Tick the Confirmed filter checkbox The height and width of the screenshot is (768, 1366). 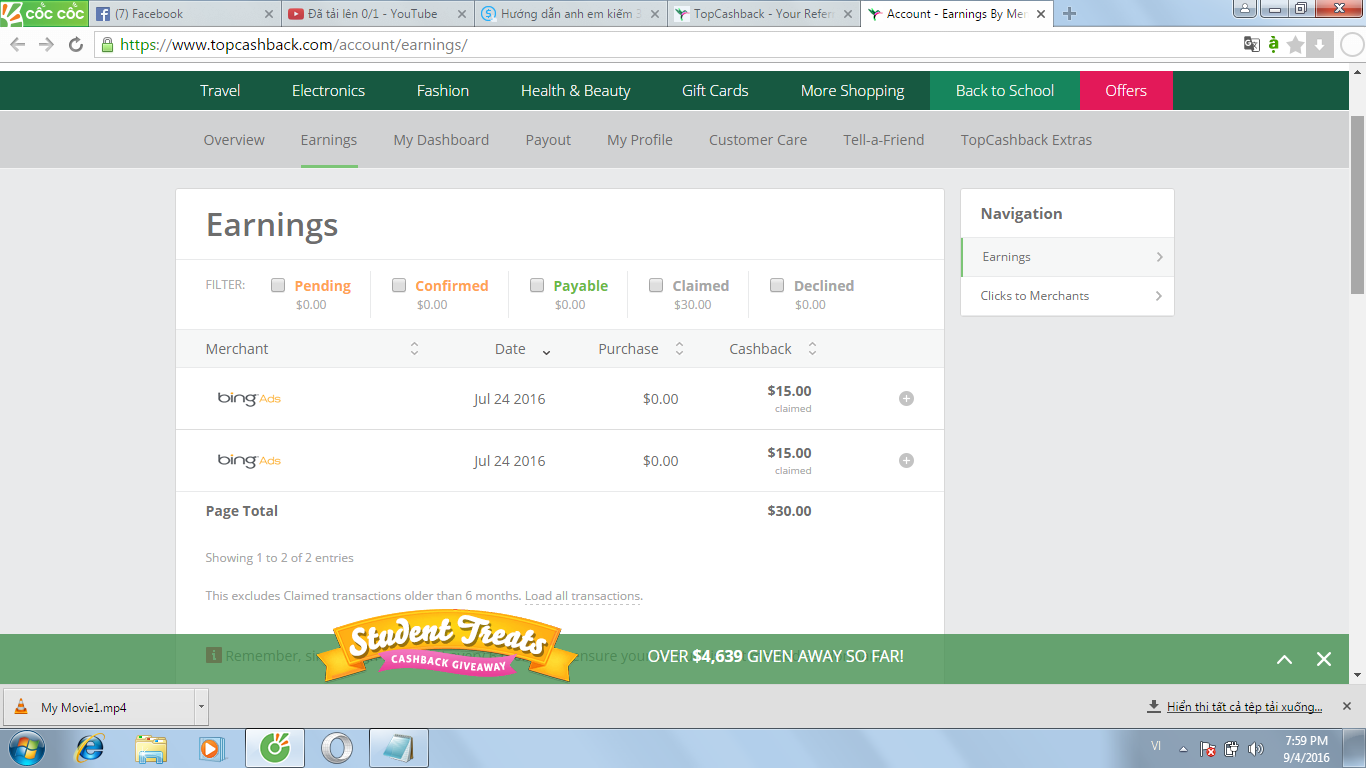click(399, 285)
